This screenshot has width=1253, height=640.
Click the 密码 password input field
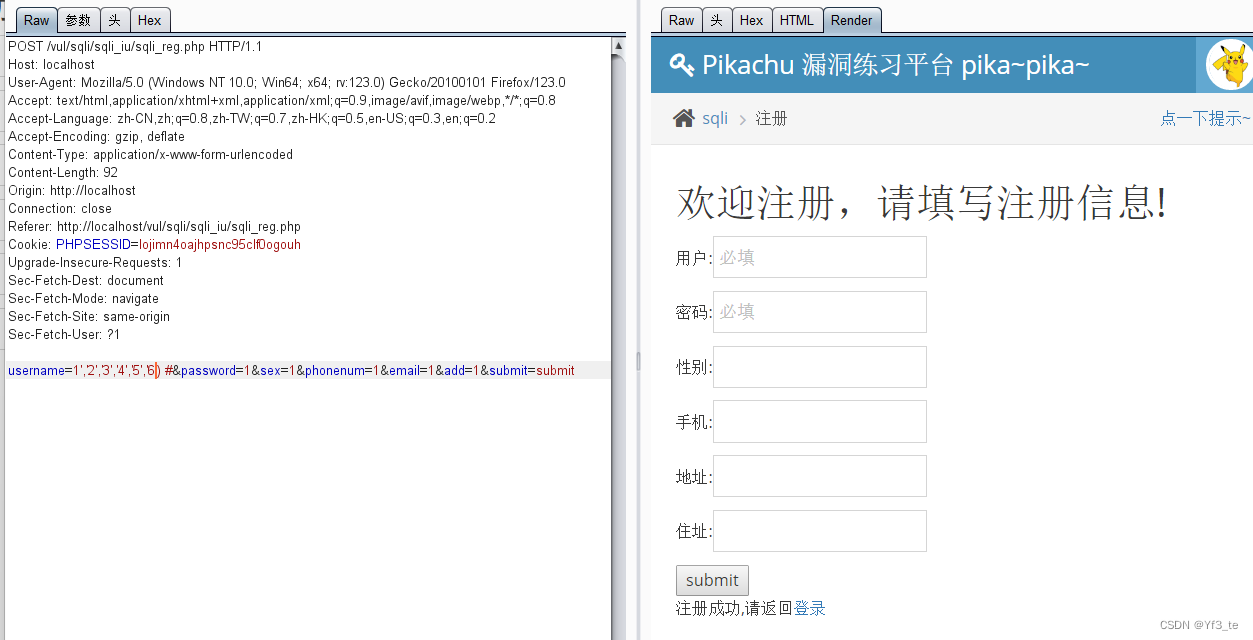819,312
